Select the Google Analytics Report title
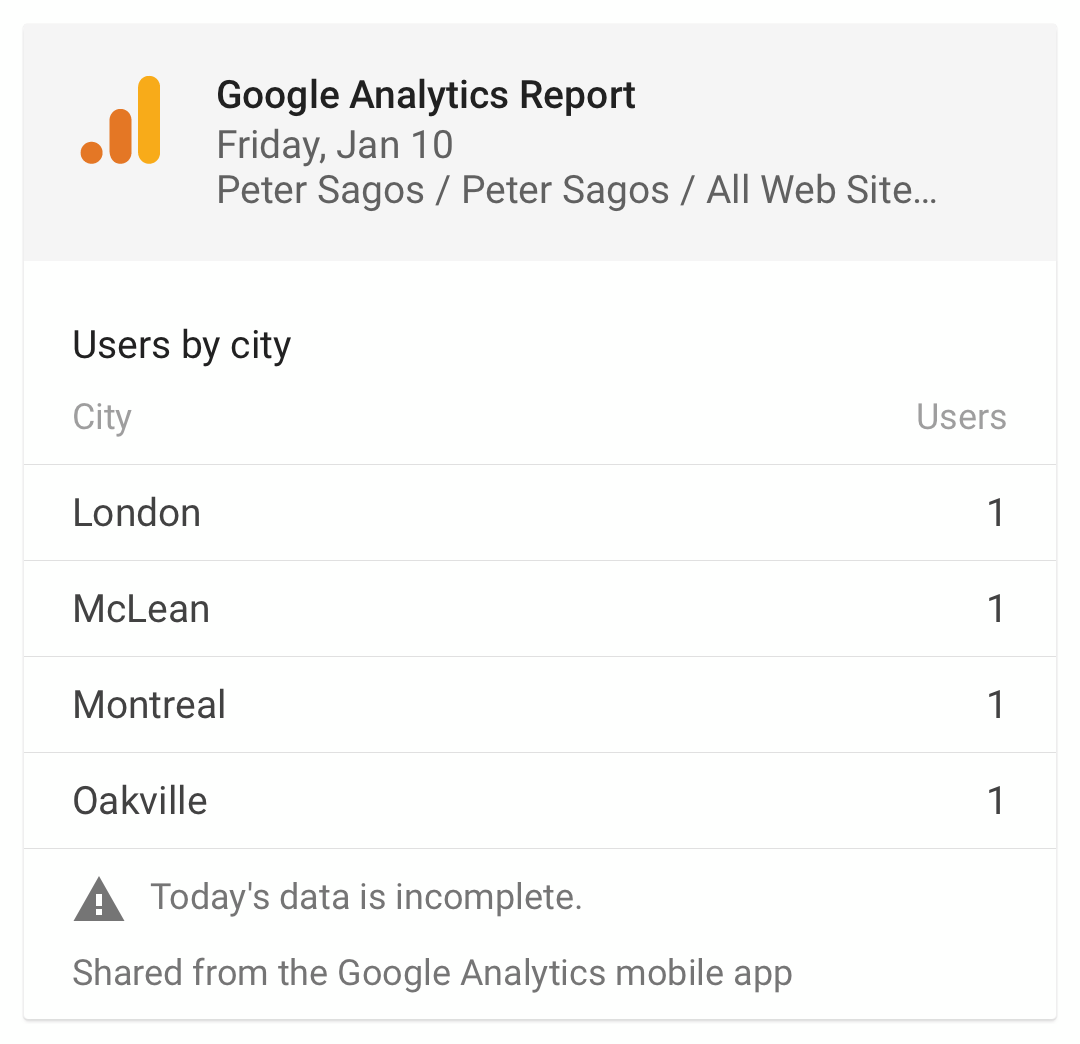The width and height of the screenshot is (1080, 1044). point(425,95)
